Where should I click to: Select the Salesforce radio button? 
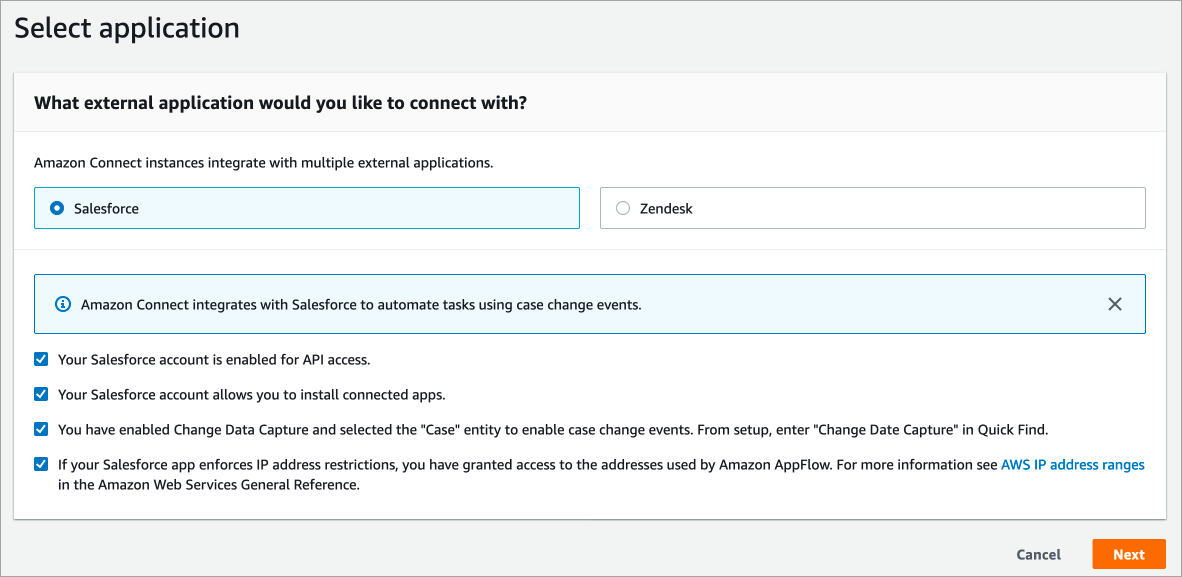57,209
